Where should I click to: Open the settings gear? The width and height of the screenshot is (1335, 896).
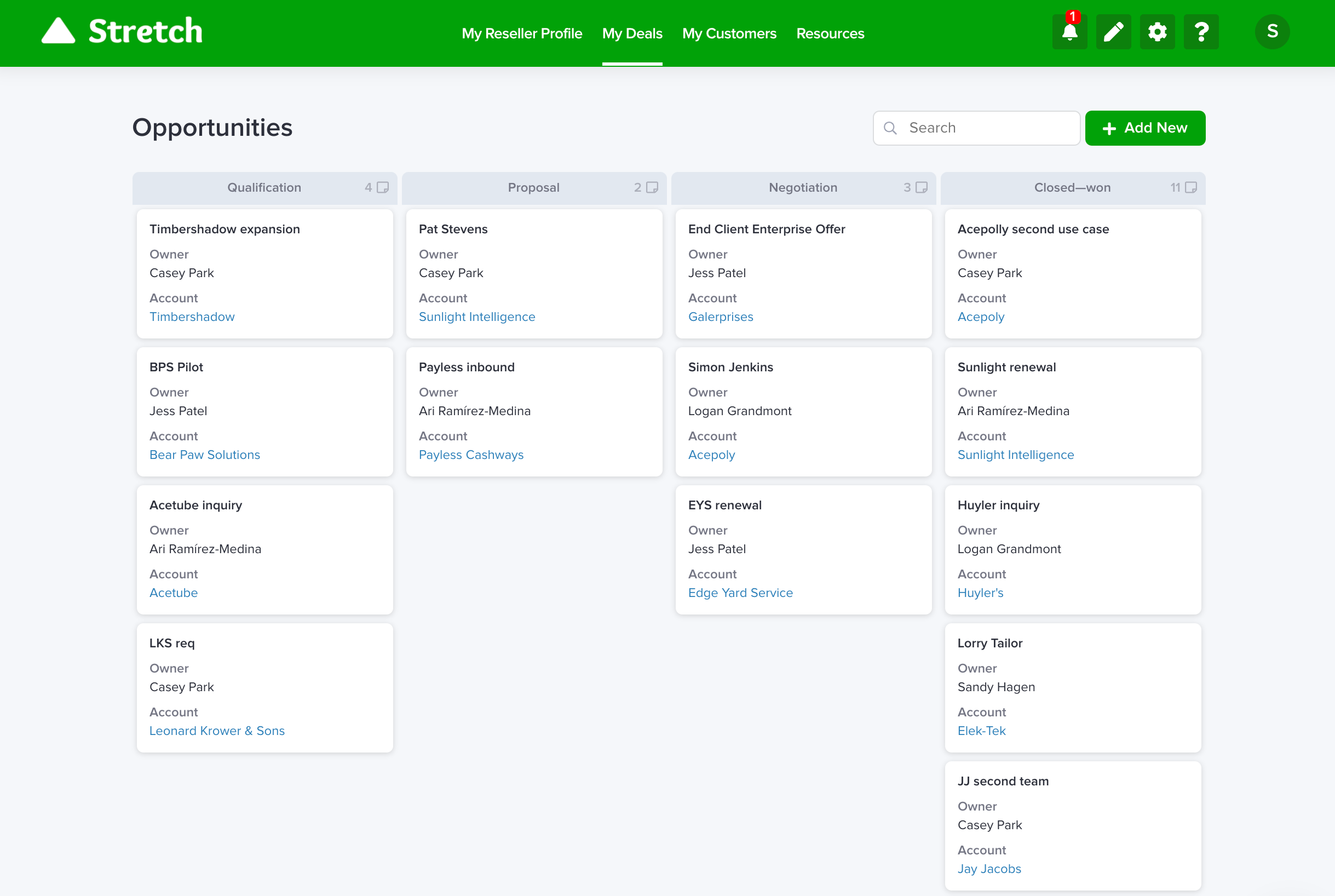pos(1158,32)
